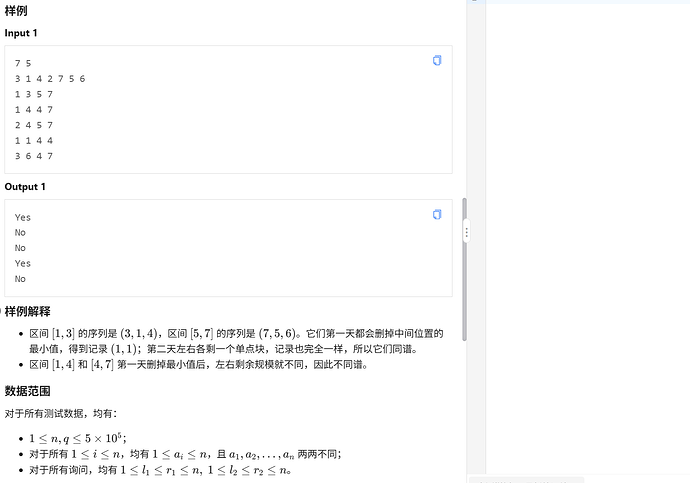Click the '数据范围' heading

click(27, 391)
